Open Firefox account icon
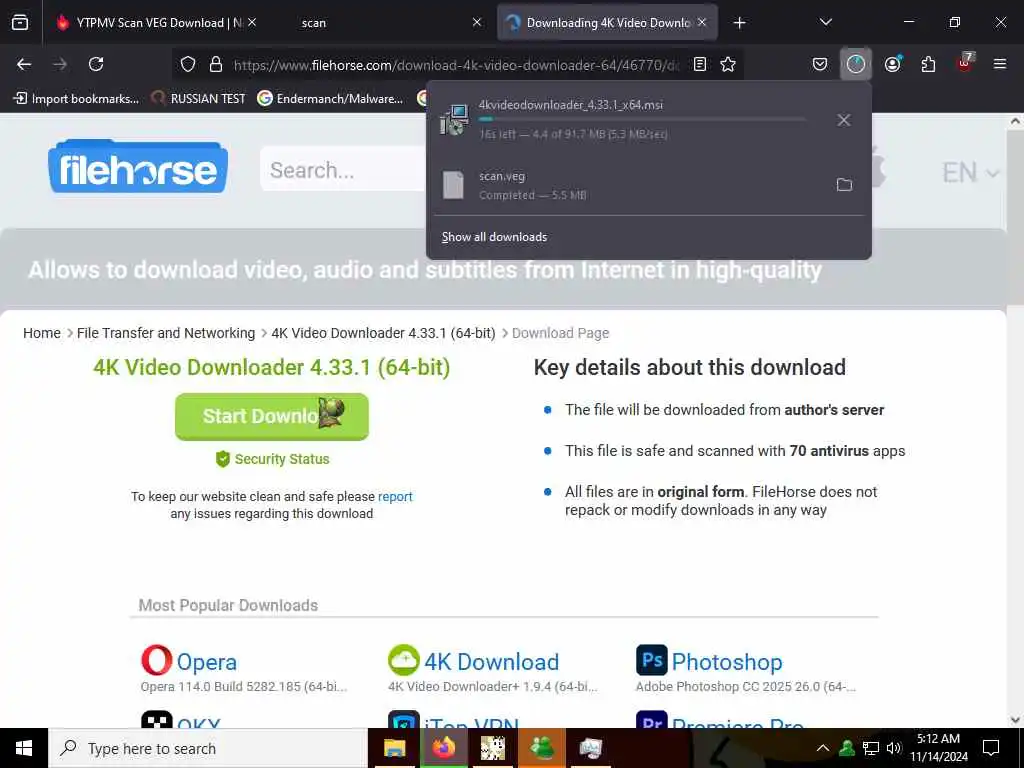The image size is (1024, 768). 892,64
